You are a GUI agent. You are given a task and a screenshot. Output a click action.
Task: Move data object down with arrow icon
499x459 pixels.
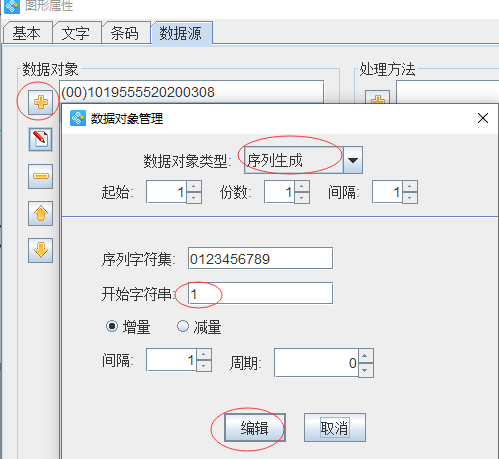(40, 250)
